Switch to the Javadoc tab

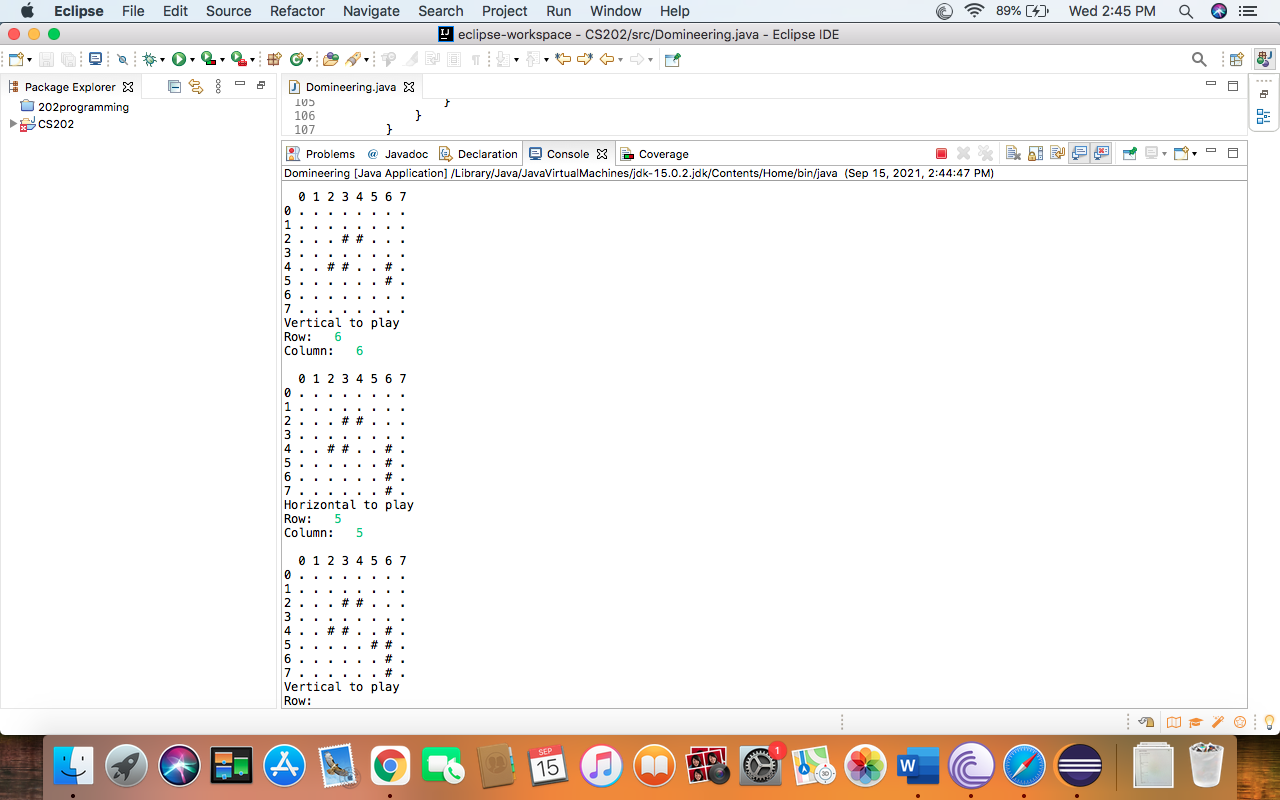tap(397, 154)
